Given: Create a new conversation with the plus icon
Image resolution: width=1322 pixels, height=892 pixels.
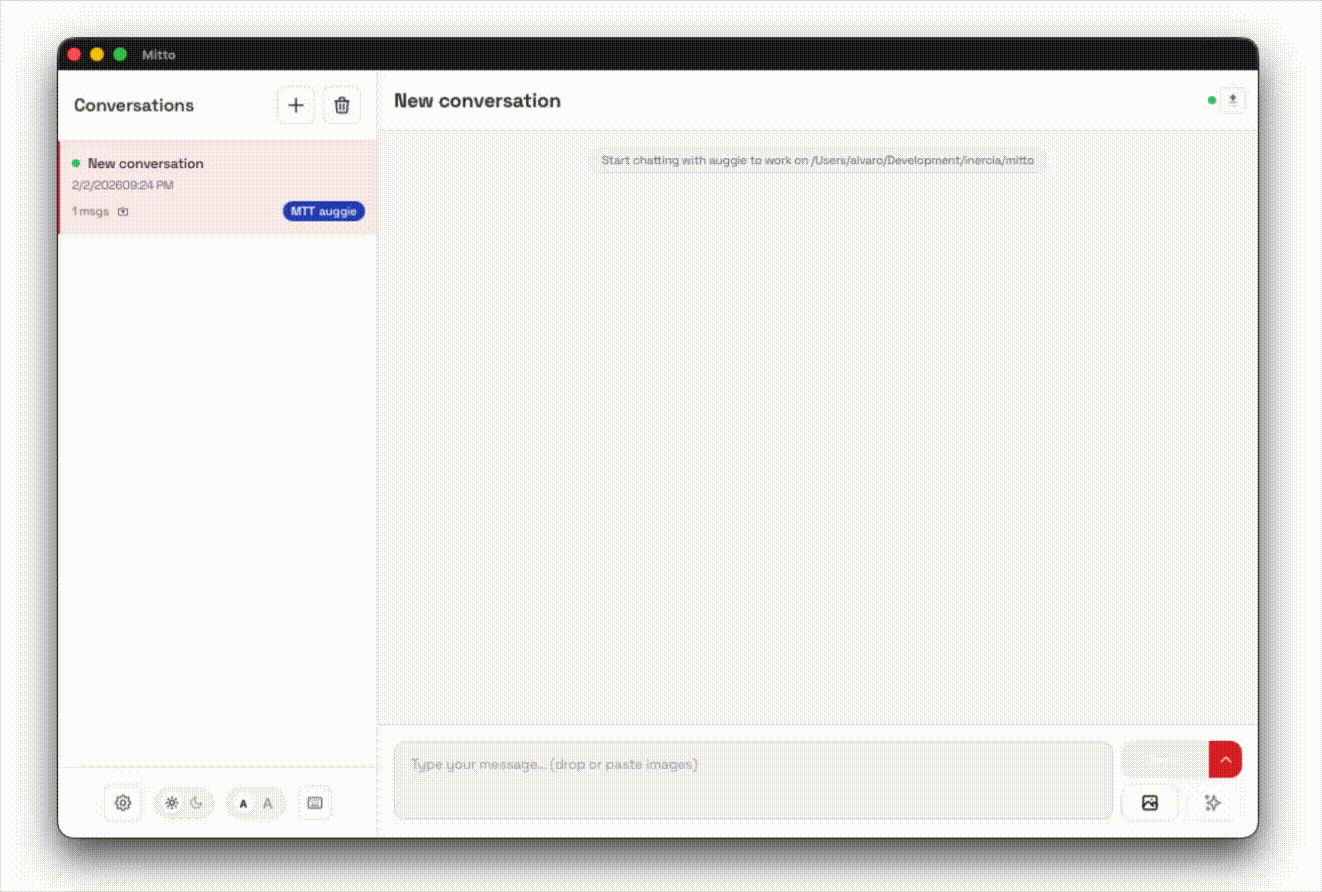Looking at the screenshot, I should click(x=296, y=105).
